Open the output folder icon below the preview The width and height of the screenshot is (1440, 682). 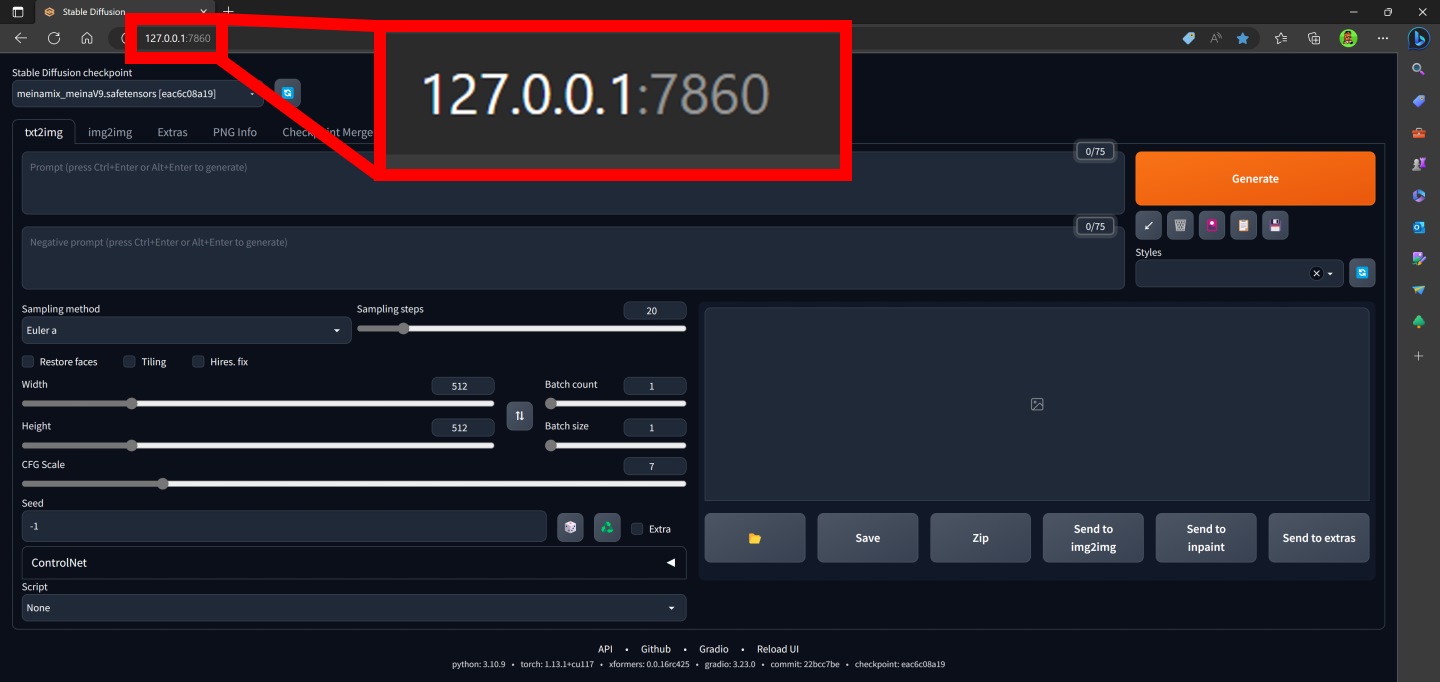click(x=754, y=537)
